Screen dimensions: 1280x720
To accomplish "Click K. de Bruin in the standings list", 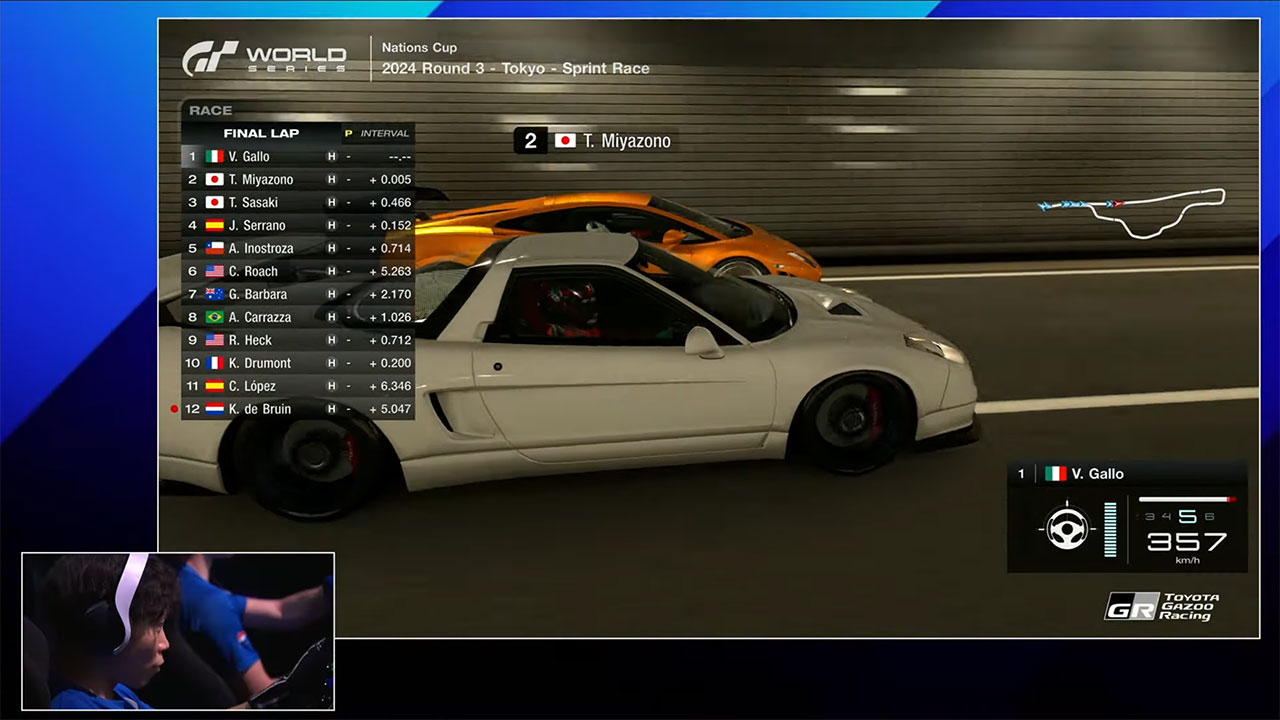I will point(261,410).
